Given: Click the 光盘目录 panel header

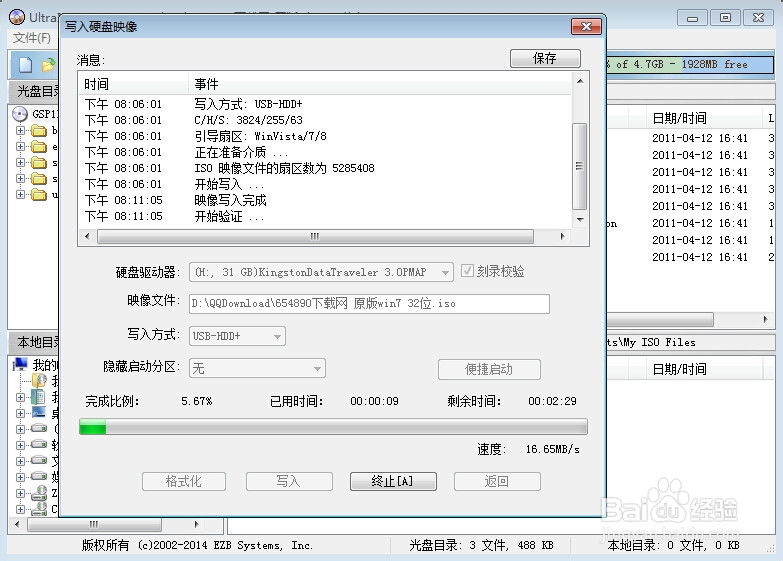Looking at the screenshot, I should click(35, 91).
